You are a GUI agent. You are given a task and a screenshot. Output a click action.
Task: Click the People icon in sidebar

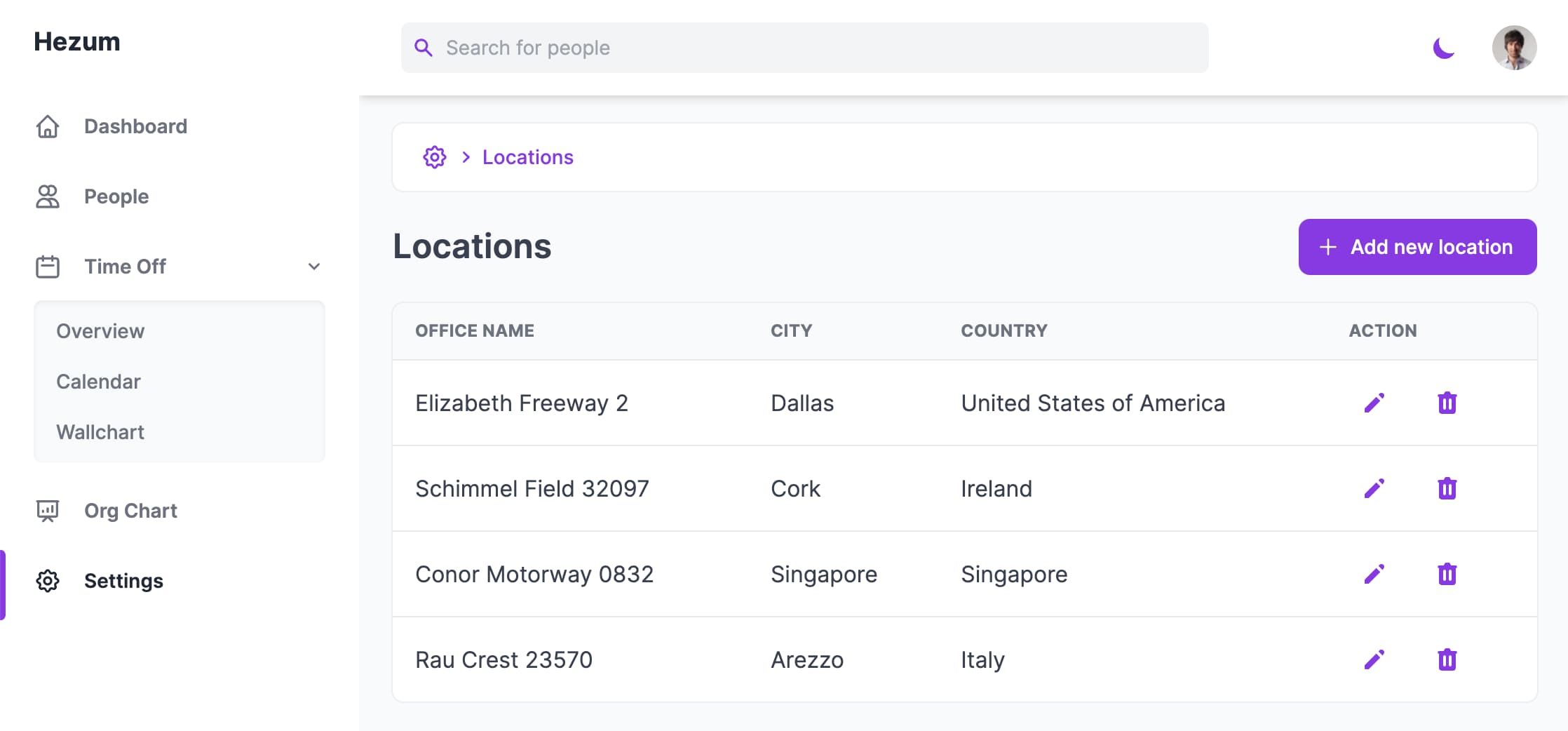48,196
